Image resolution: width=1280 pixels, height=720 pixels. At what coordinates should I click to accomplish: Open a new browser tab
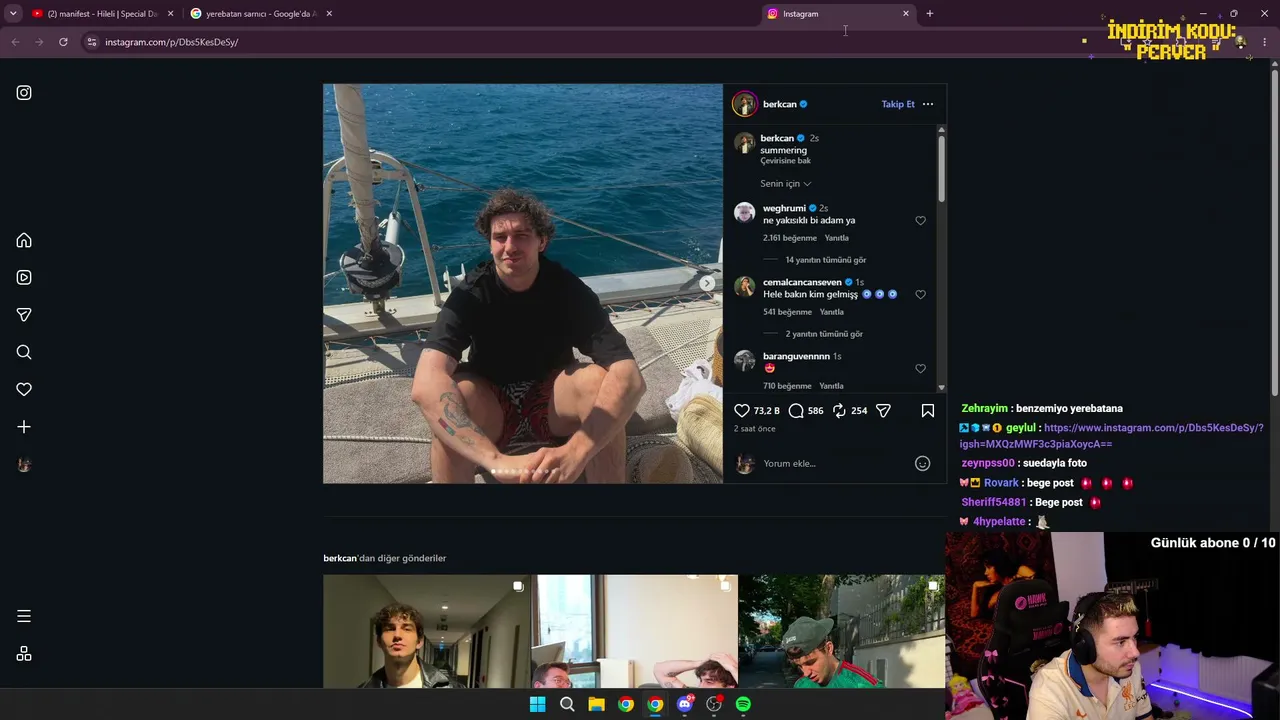point(929,14)
